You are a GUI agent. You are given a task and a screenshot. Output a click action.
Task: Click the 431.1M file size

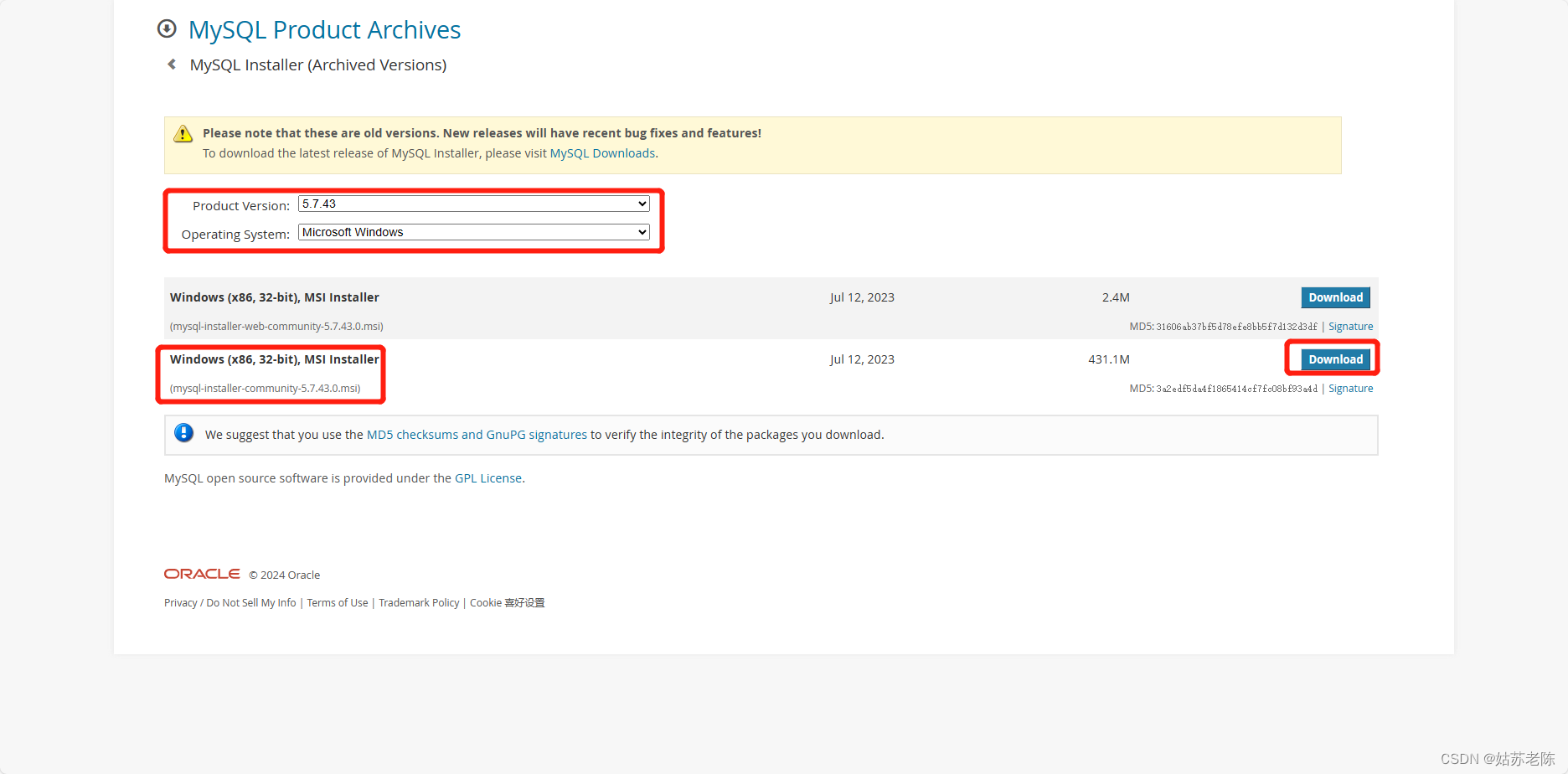[x=1109, y=359]
